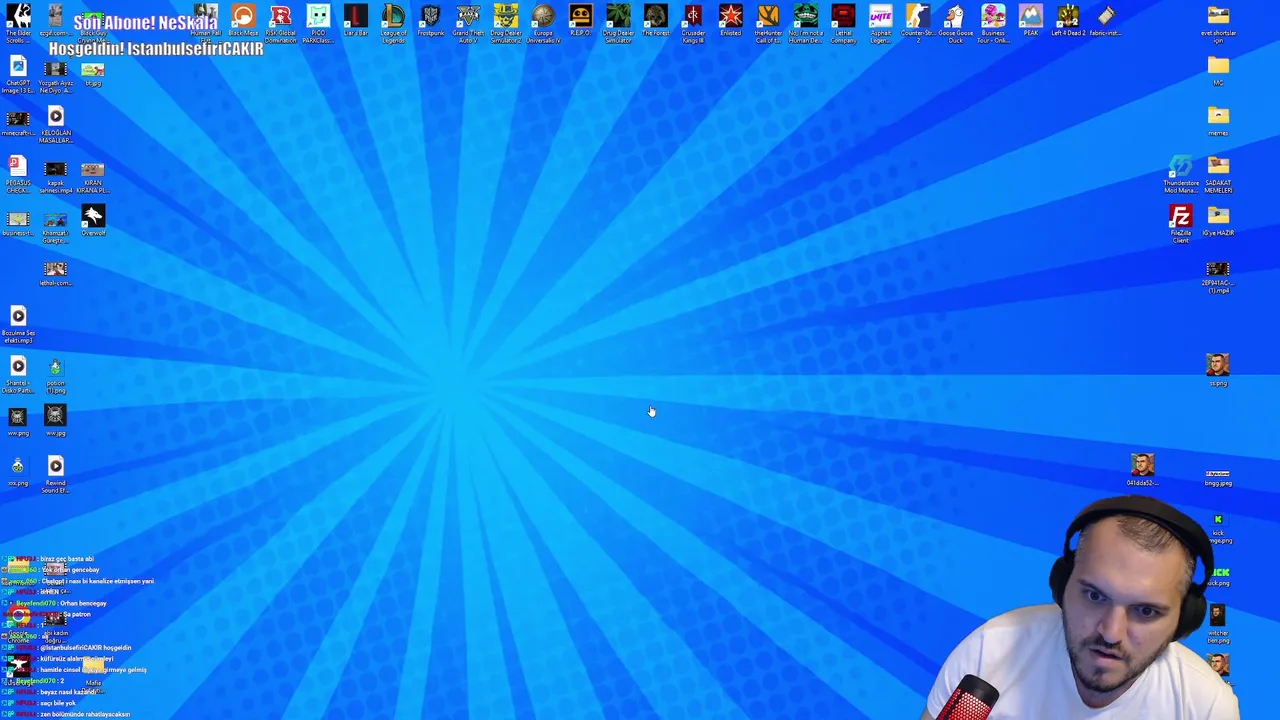Select the ChatGPT Image file

18,74
